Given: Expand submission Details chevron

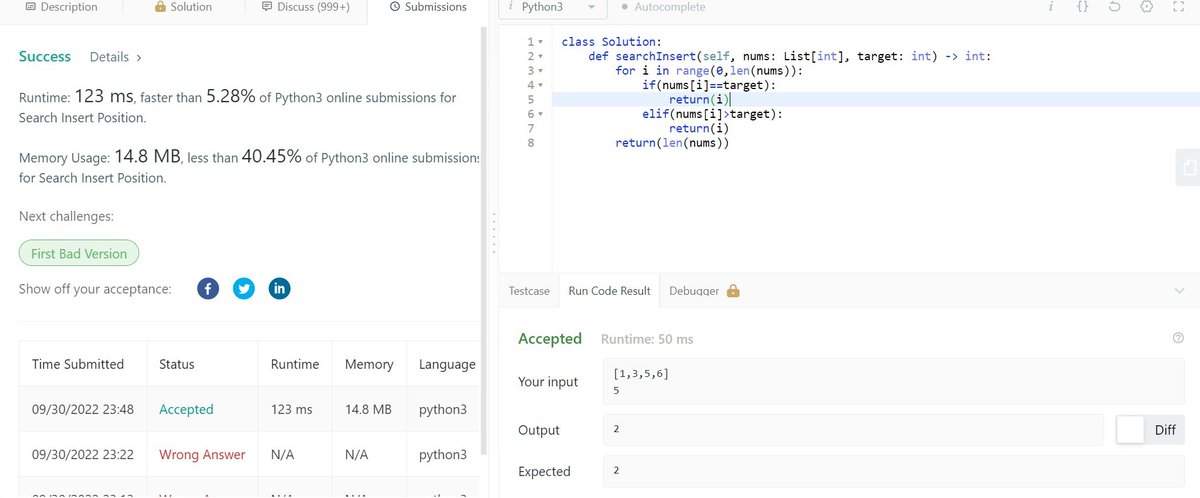Looking at the screenshot, I should click(138, 58).
